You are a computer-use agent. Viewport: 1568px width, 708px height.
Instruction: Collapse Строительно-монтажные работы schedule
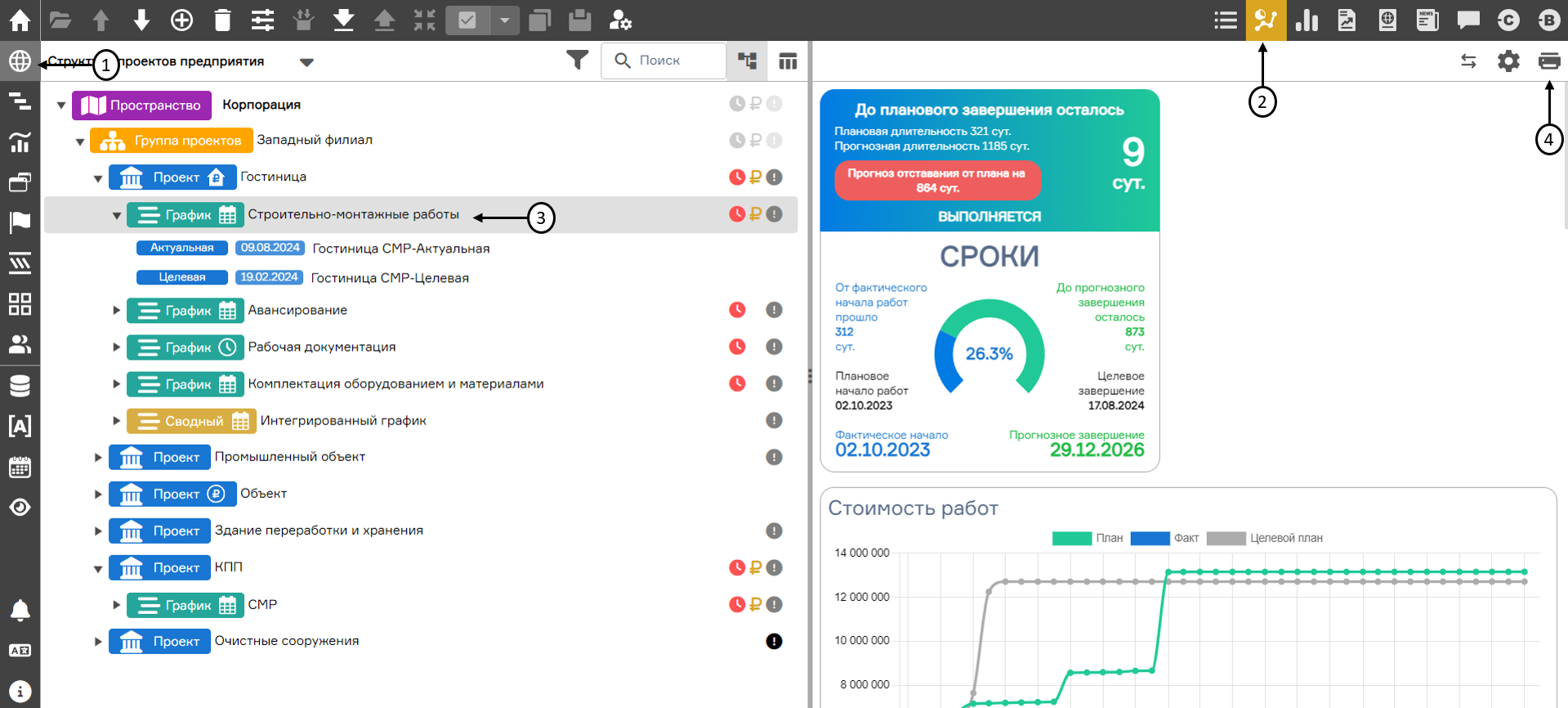pyautogui.click(x=117, y=216)
